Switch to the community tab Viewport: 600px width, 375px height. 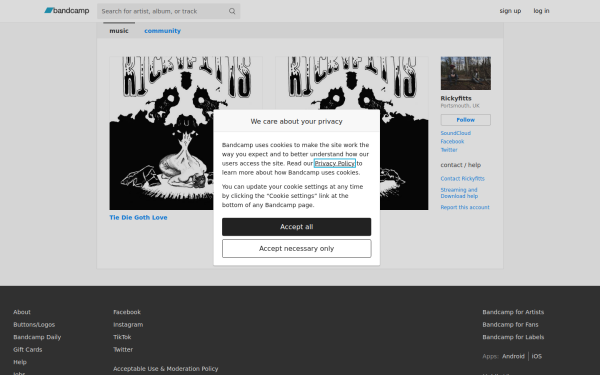point(162,31)
